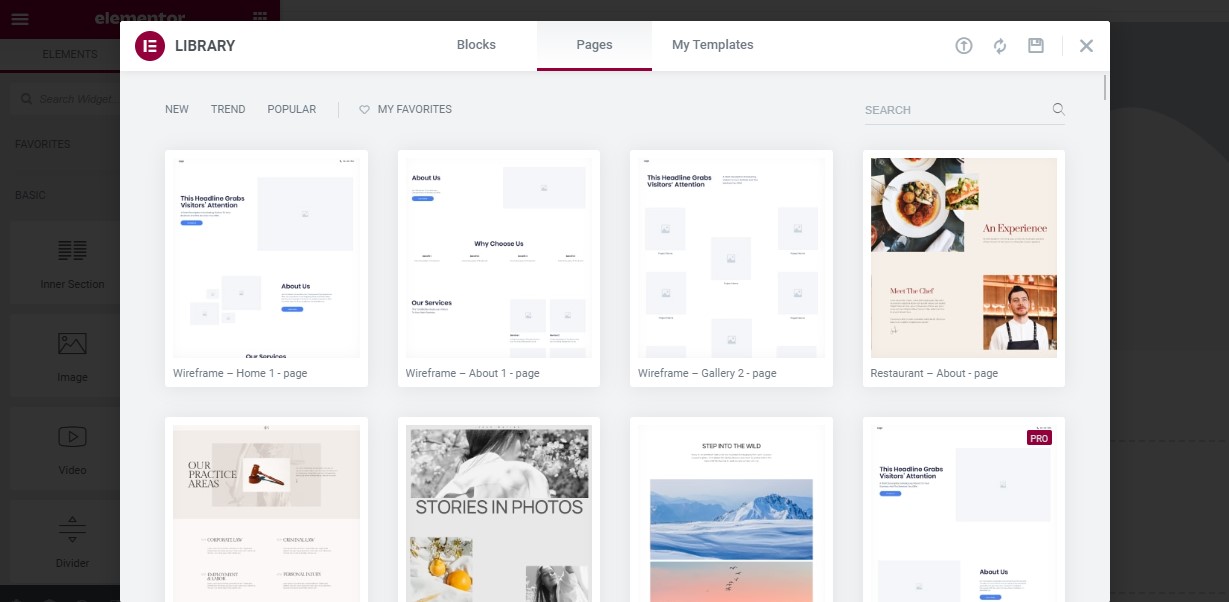Select the Video widget in Elementor panel

[x=72, y=449]
